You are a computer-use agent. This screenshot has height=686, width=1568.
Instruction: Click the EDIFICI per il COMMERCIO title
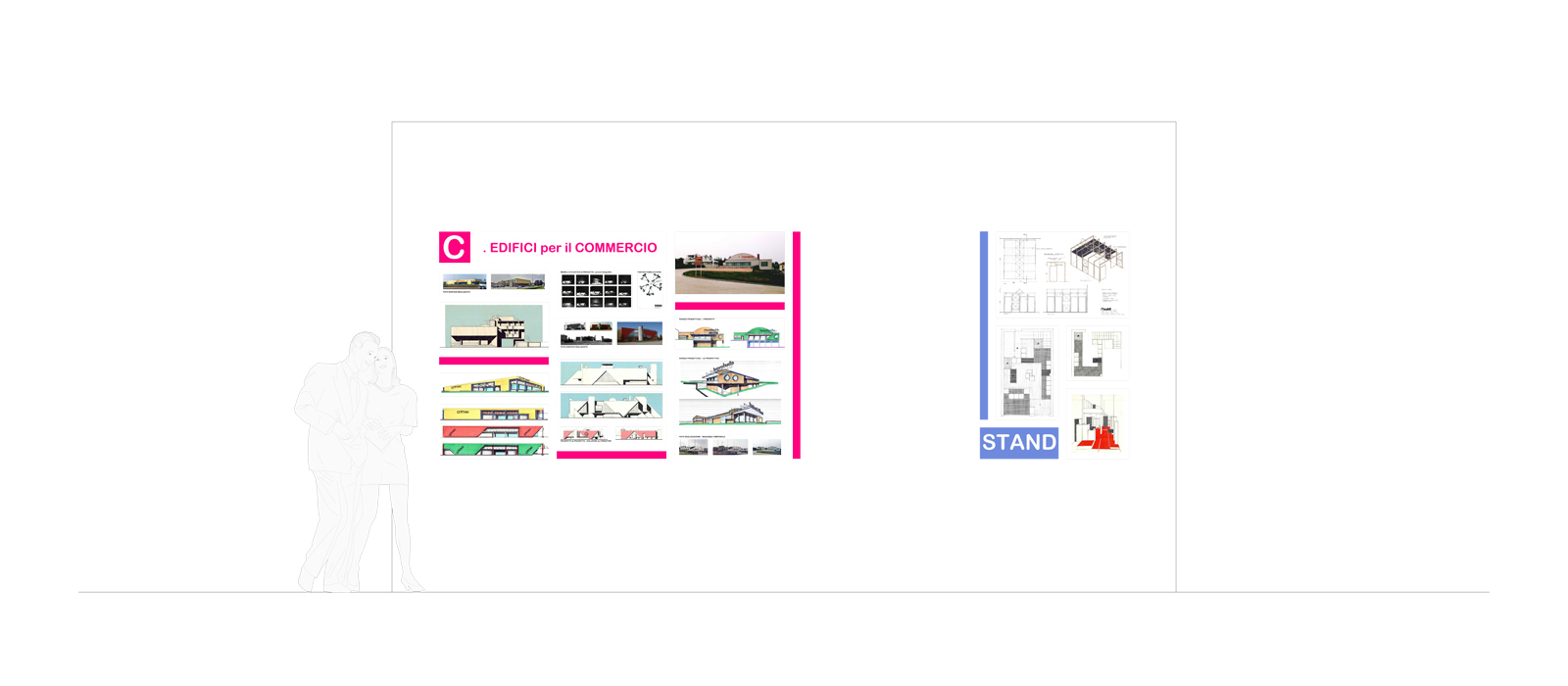569,248
